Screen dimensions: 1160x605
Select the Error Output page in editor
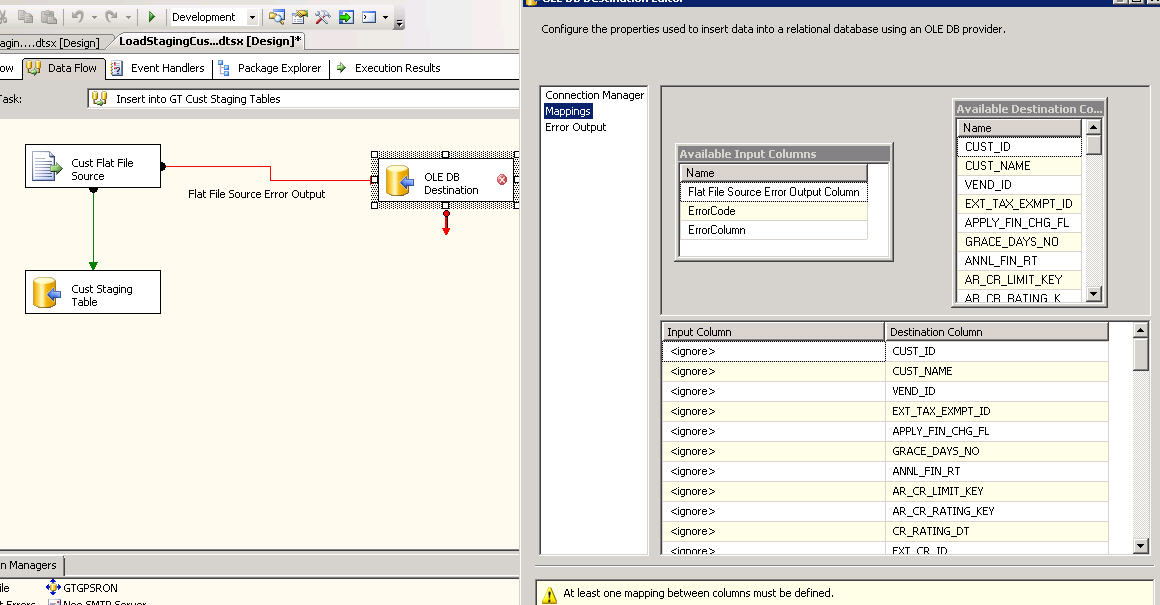point(576,127)
